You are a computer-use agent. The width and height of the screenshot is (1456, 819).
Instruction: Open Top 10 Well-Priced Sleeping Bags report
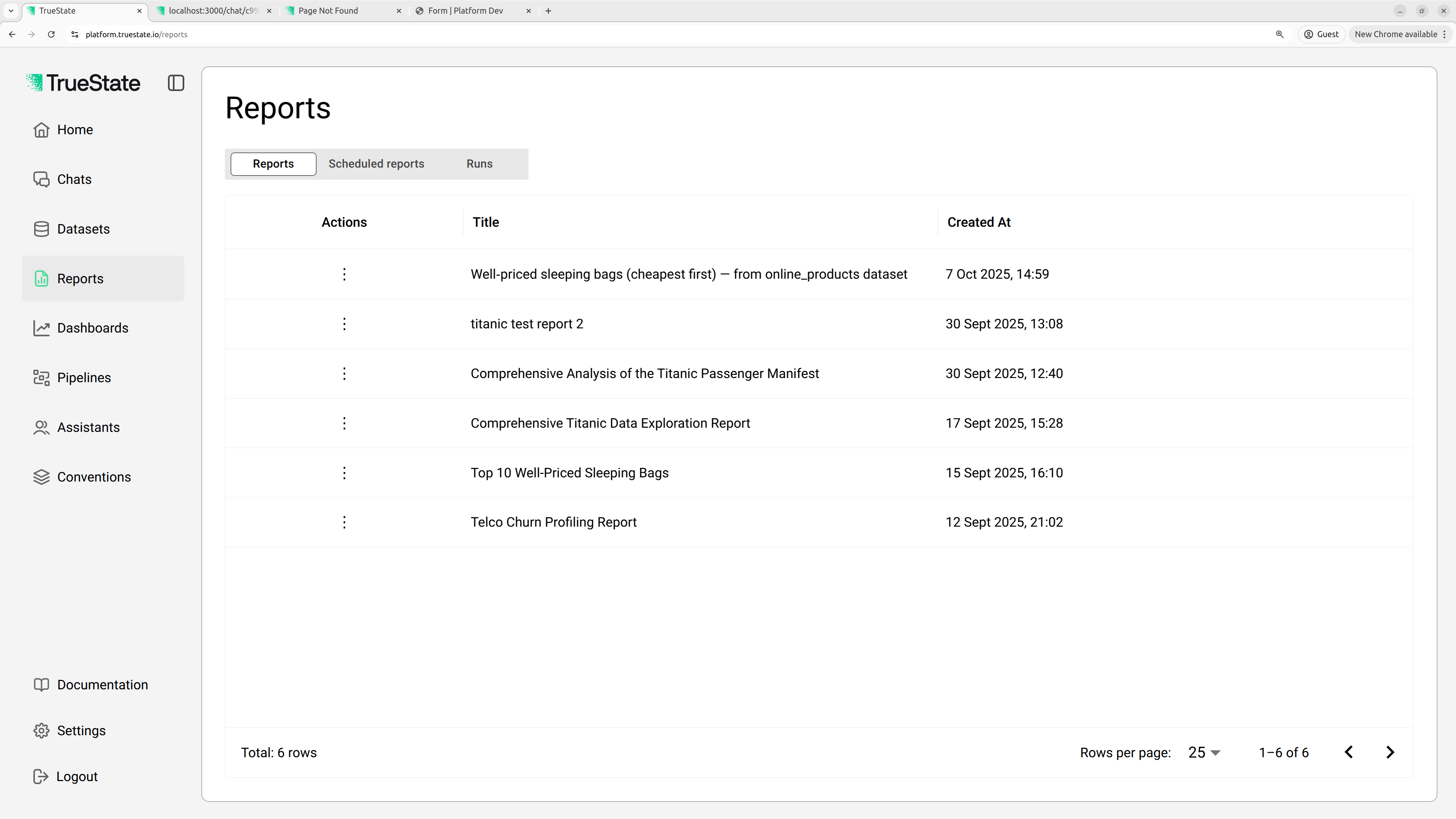click(569, 472)
